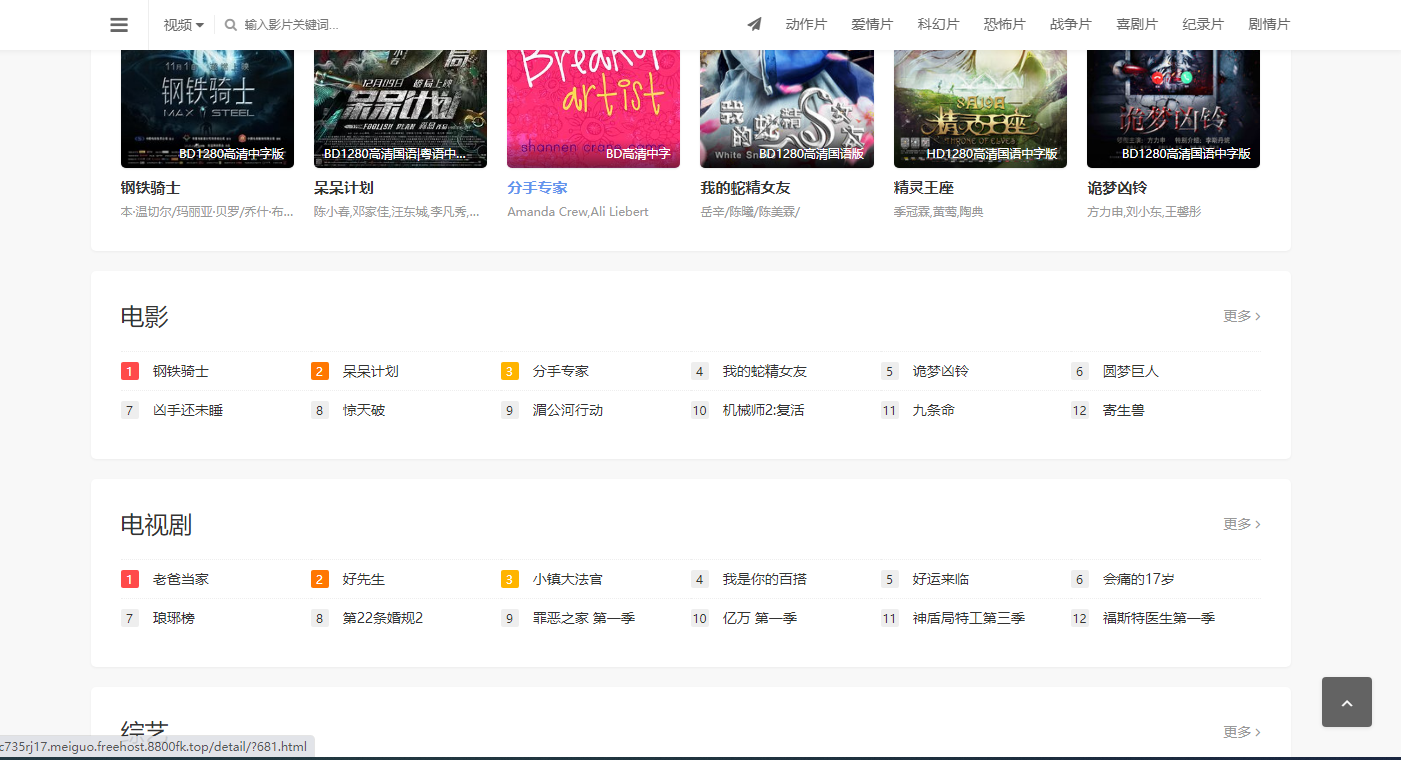Click the 呆呆计划 movie poster
Viewport: 1401px width, 760px height.
coord(400,108)
